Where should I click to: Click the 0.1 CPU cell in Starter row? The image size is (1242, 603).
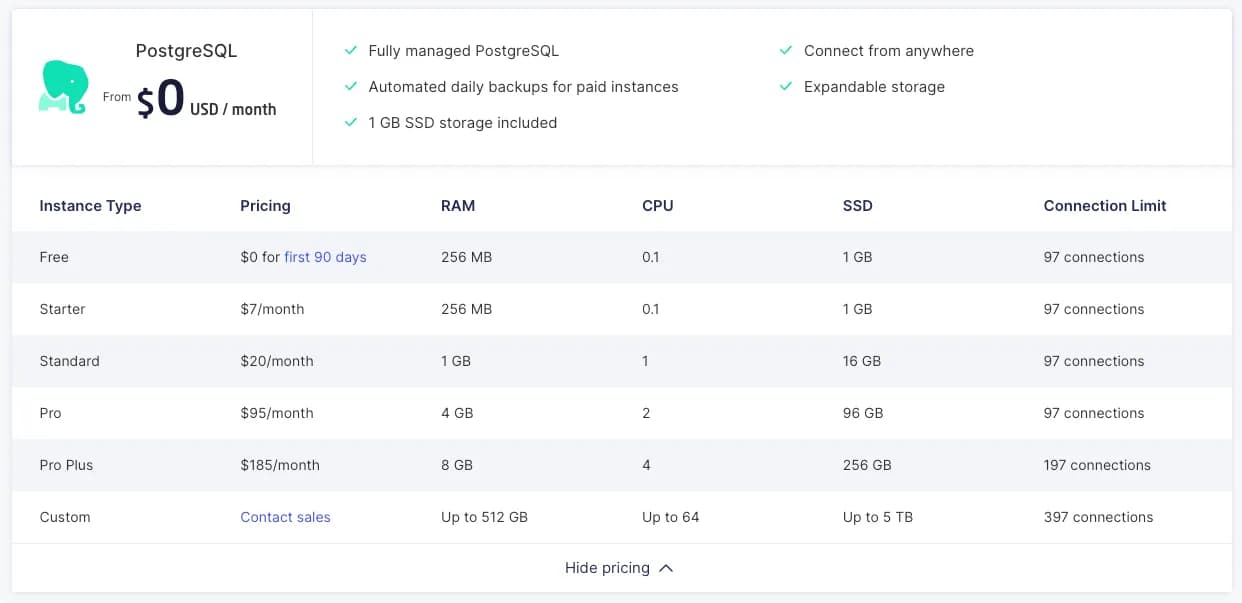click(x=651, y=309)
